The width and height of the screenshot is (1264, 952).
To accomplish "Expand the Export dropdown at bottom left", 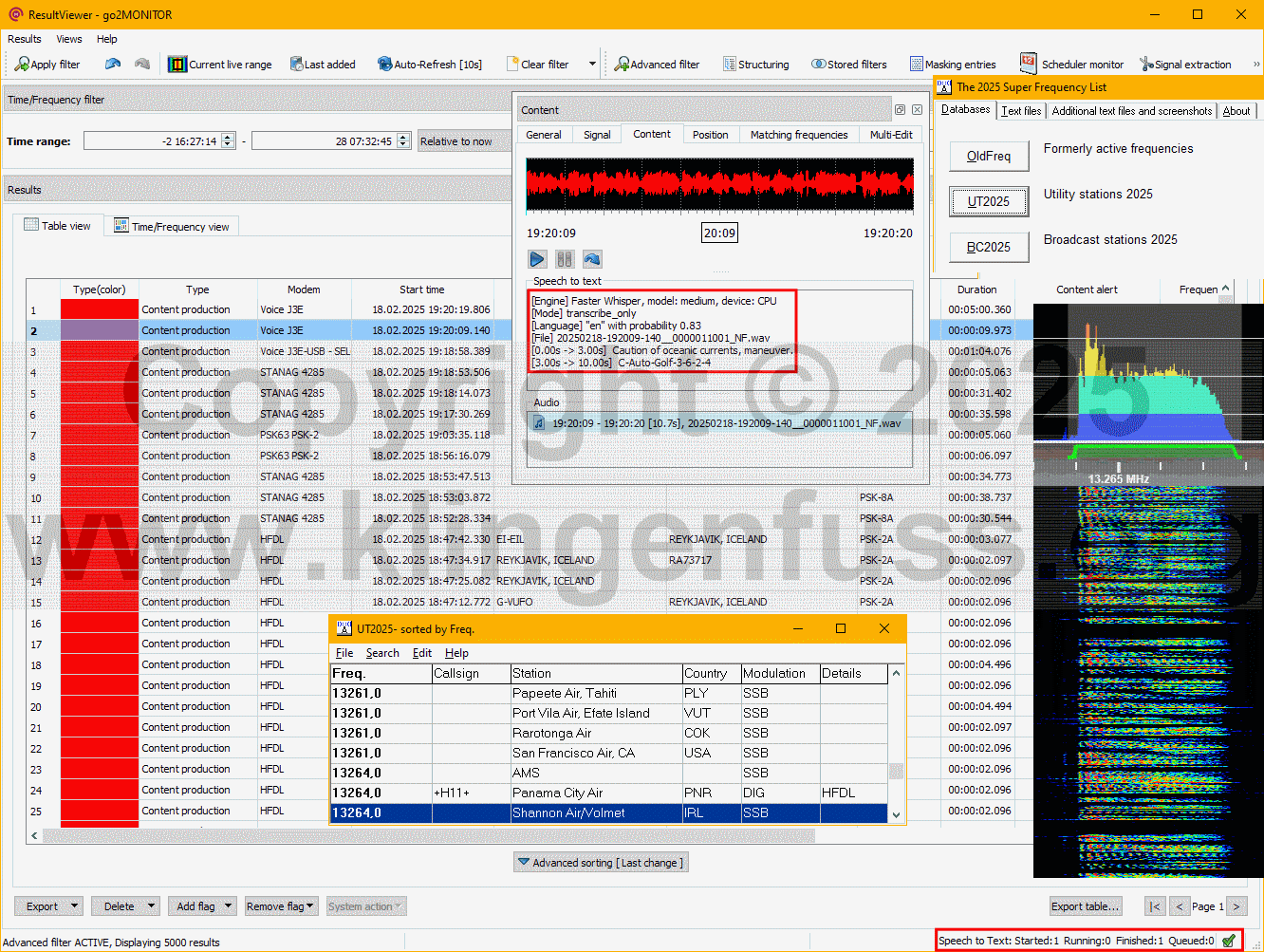I will coord(75,906).
